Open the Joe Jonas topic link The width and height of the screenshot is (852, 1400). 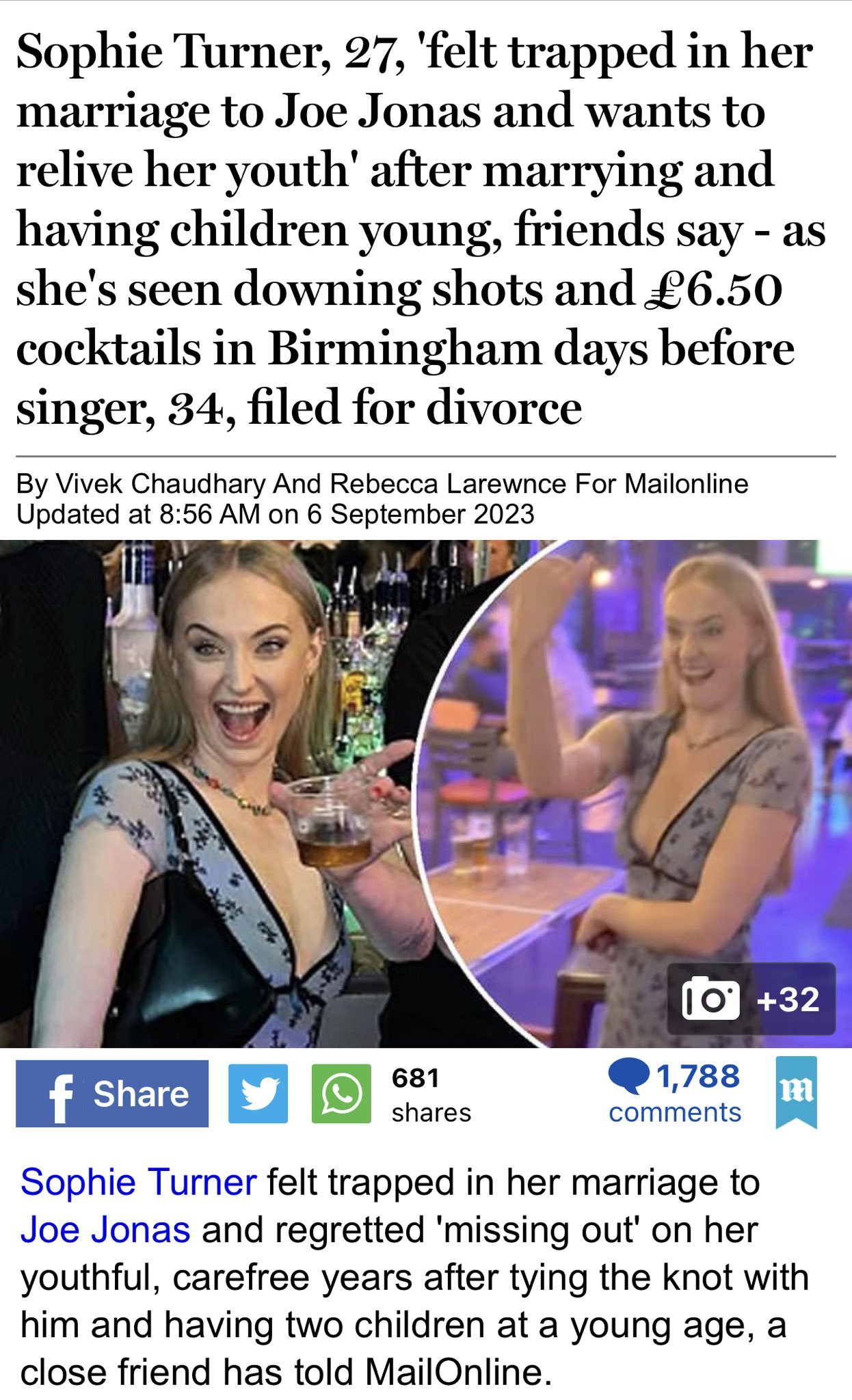105,1229
